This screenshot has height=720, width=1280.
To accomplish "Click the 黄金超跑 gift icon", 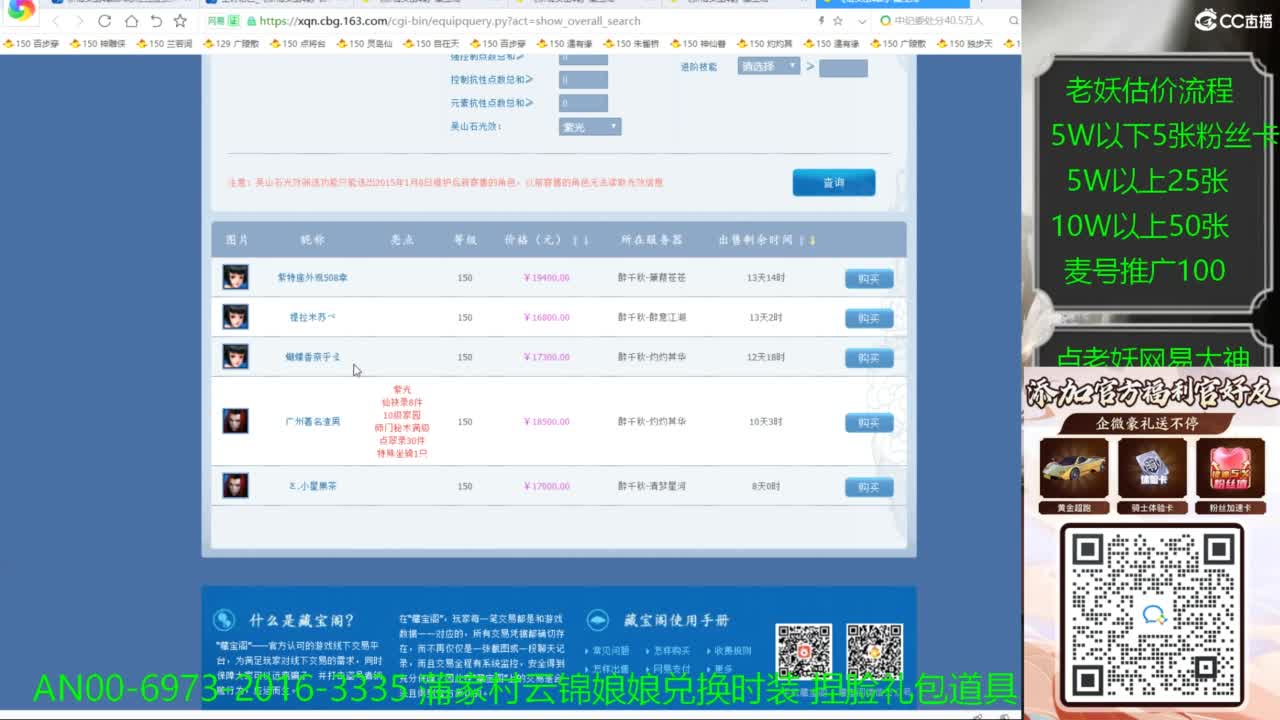I will click(1073, 469).
